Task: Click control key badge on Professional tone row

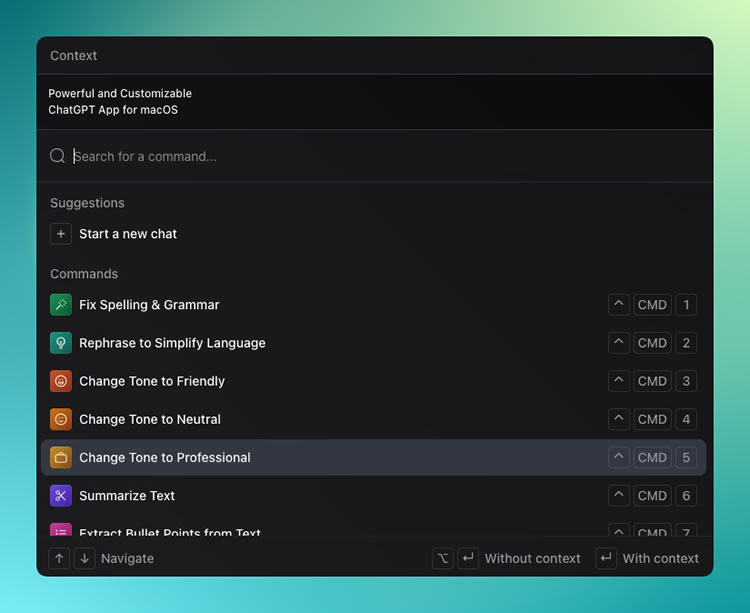Action: coord(618,458)
